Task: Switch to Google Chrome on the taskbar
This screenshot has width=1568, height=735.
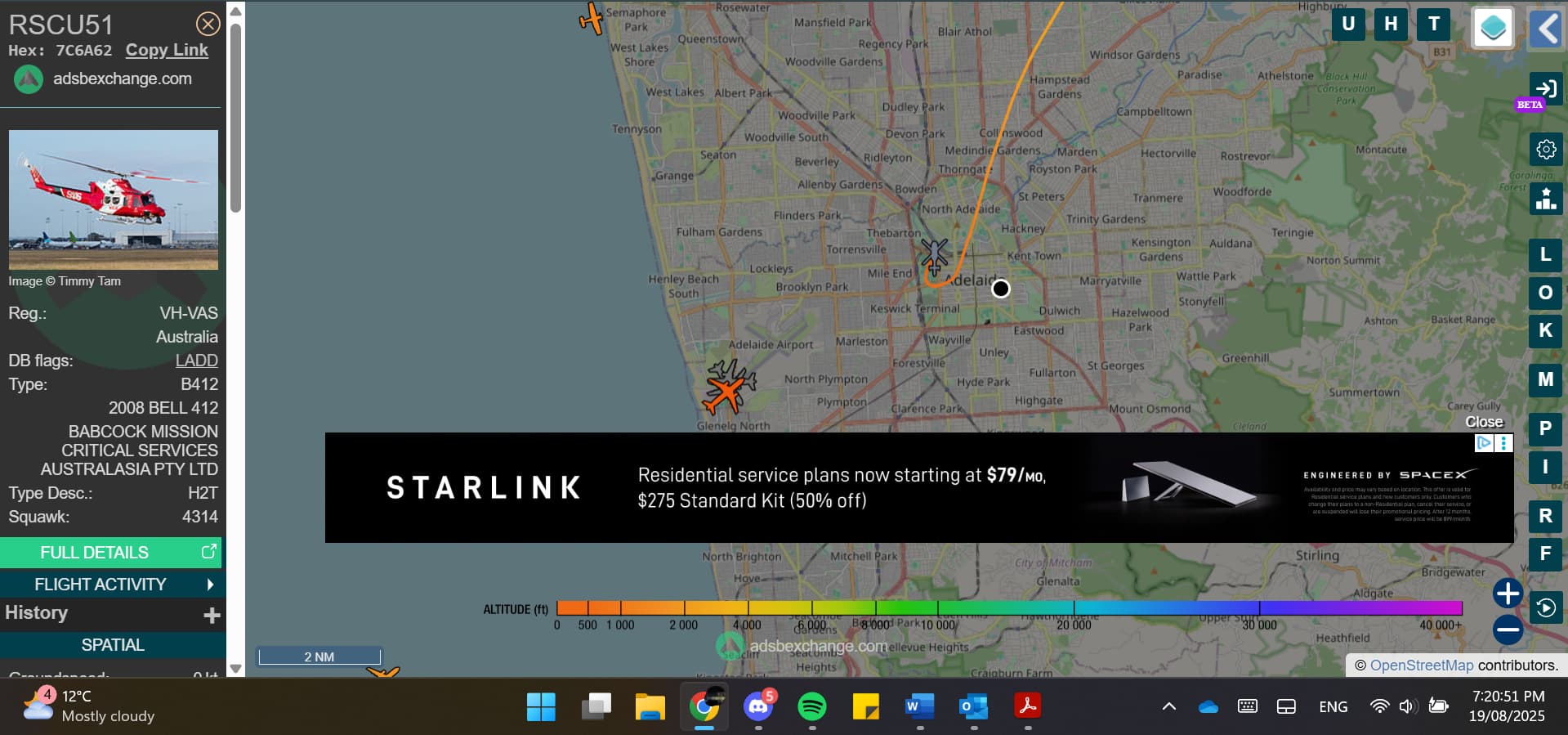Action: [x=704, y=706]
